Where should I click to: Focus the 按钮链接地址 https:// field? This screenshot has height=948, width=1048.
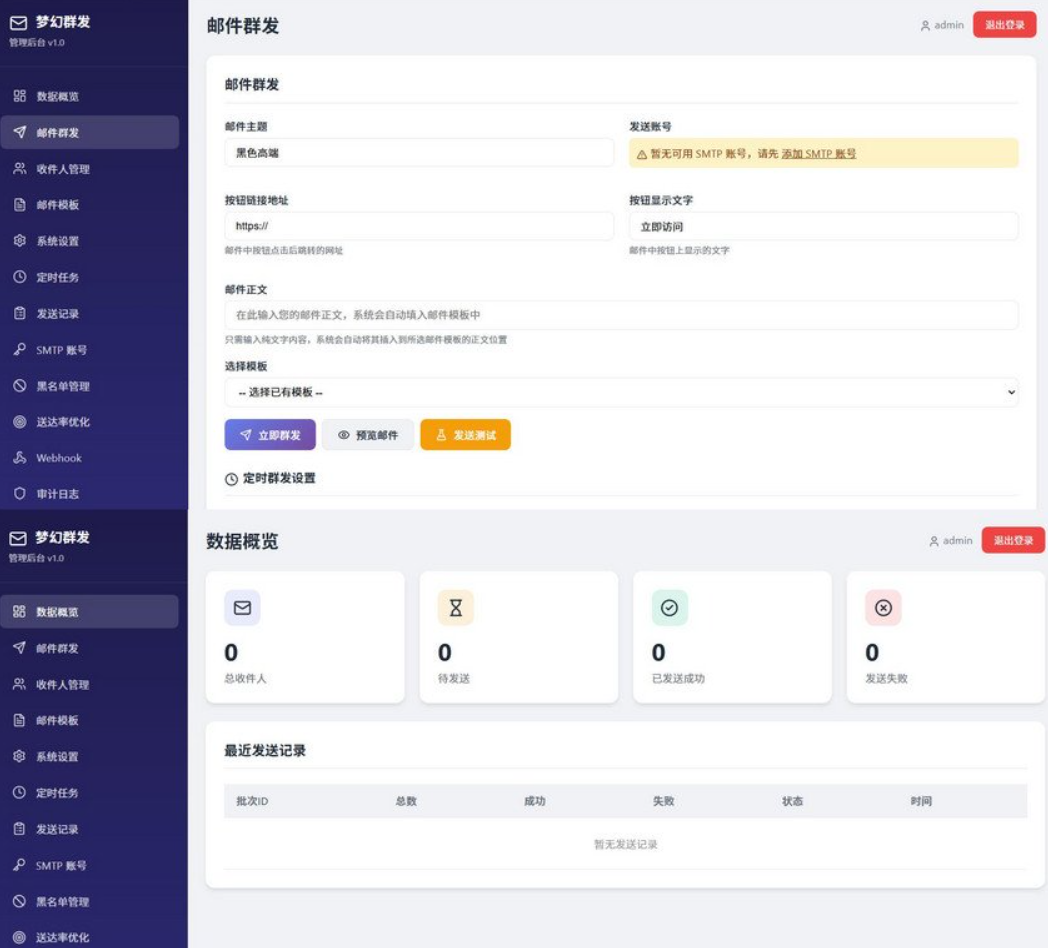click(419, 226)
